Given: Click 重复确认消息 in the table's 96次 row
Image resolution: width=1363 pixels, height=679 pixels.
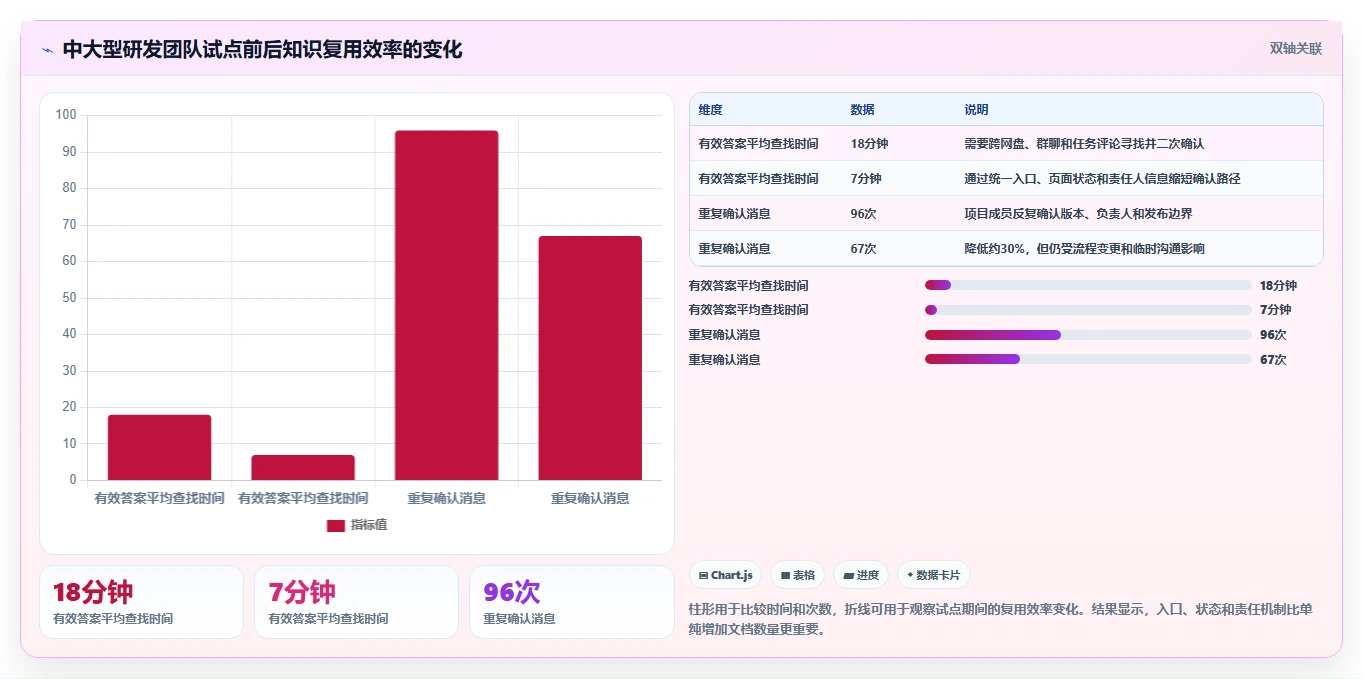Looking at the screenshot, I should pos(734,214).
